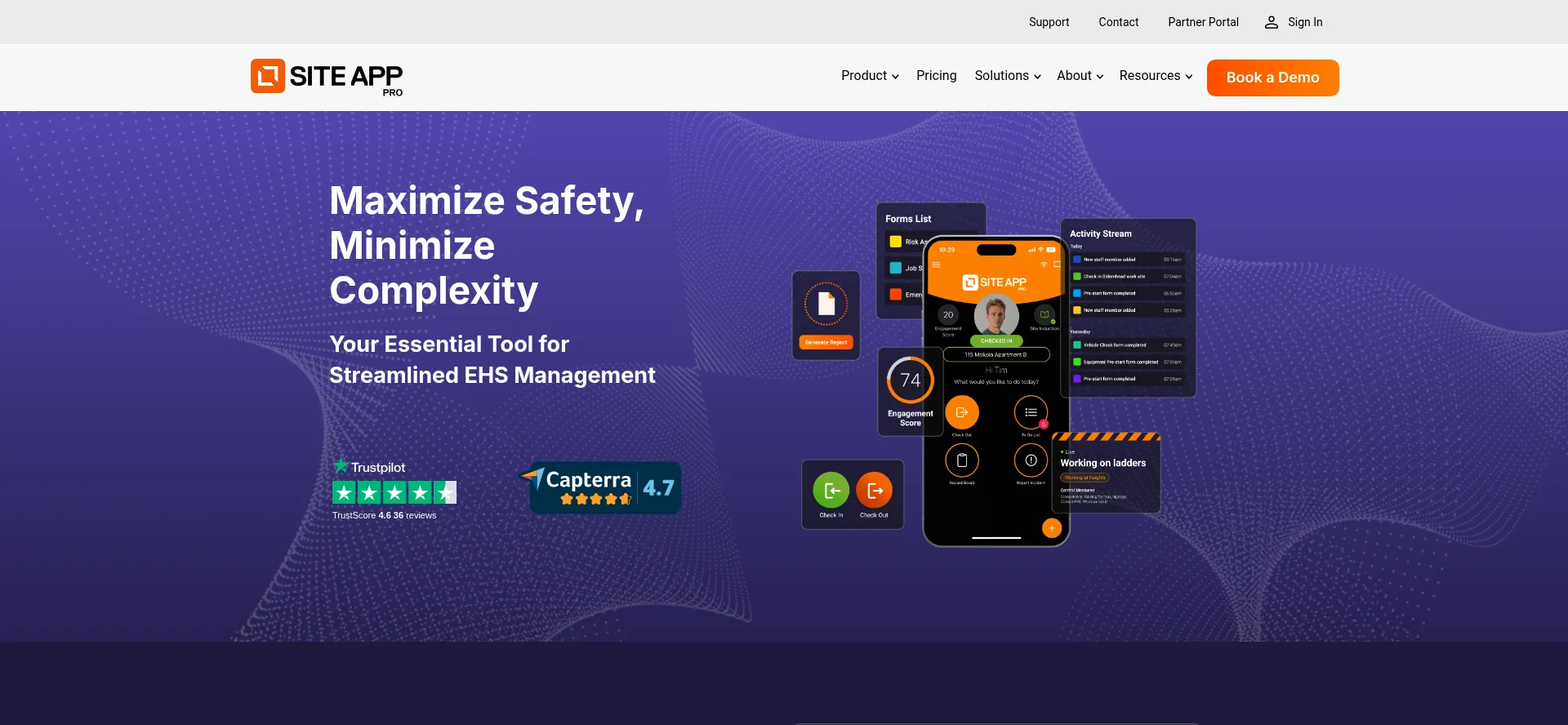The image size is (1568, 725).
Task: Click the phone To Do List icon
Action: tap(1031, 412)
